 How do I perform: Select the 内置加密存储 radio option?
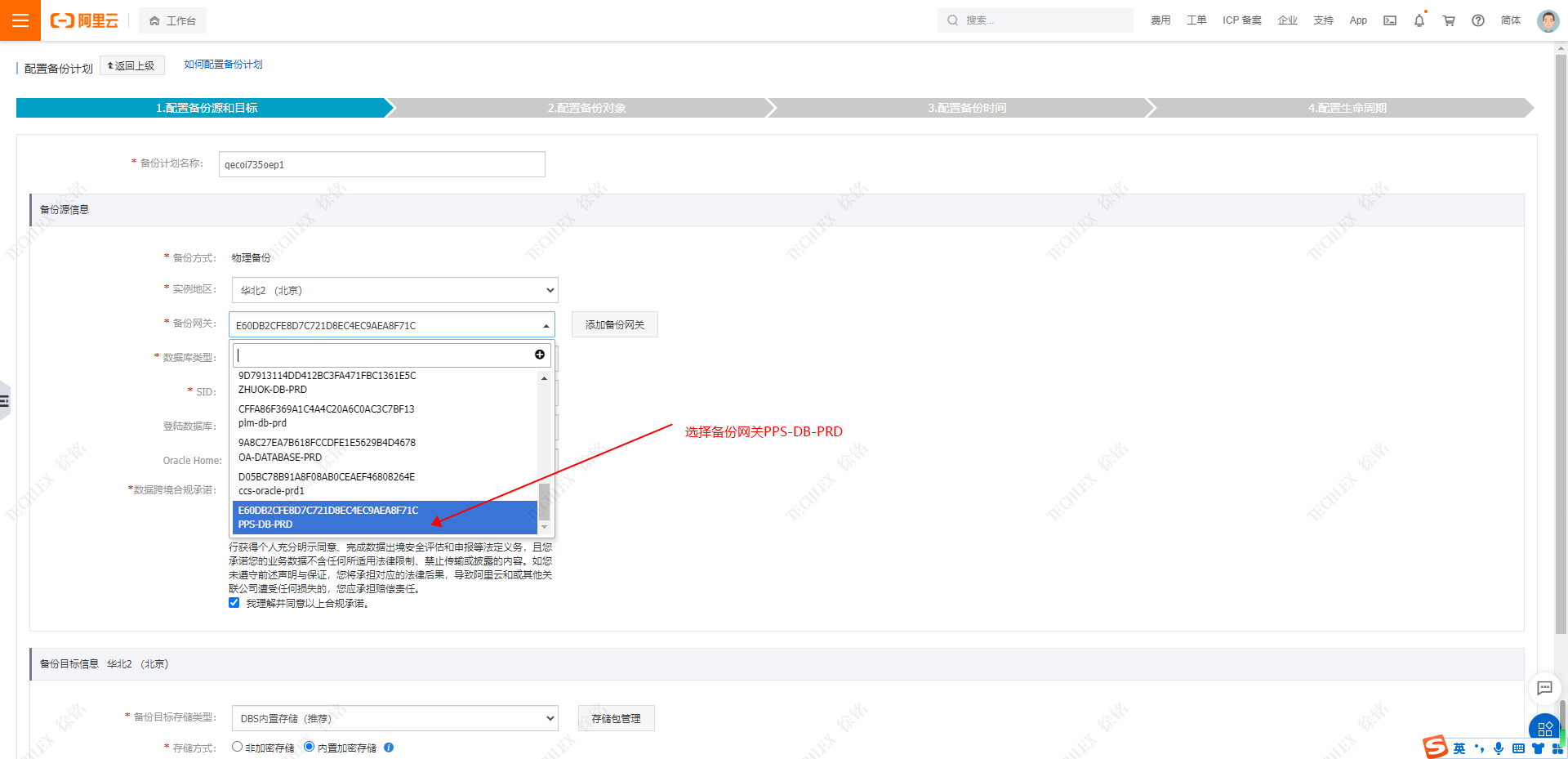(309, 747)
